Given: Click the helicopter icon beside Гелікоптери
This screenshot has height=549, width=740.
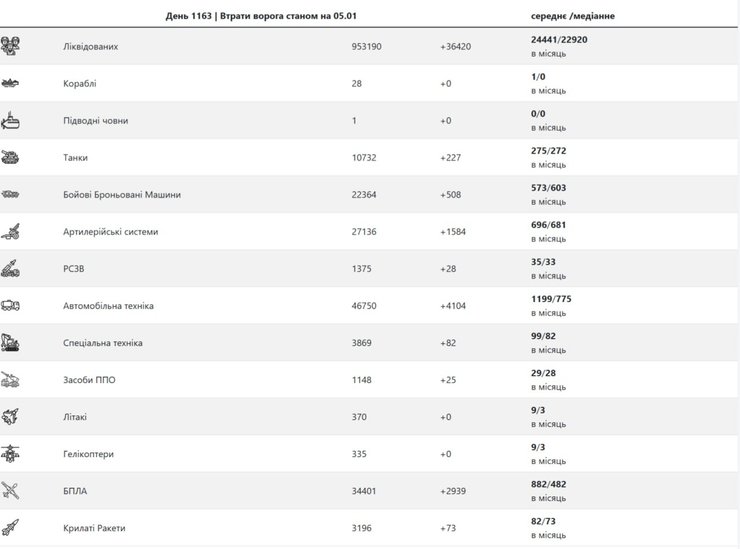Looking at the screenshot, I should pyautogui.click(x=11, y=453).
